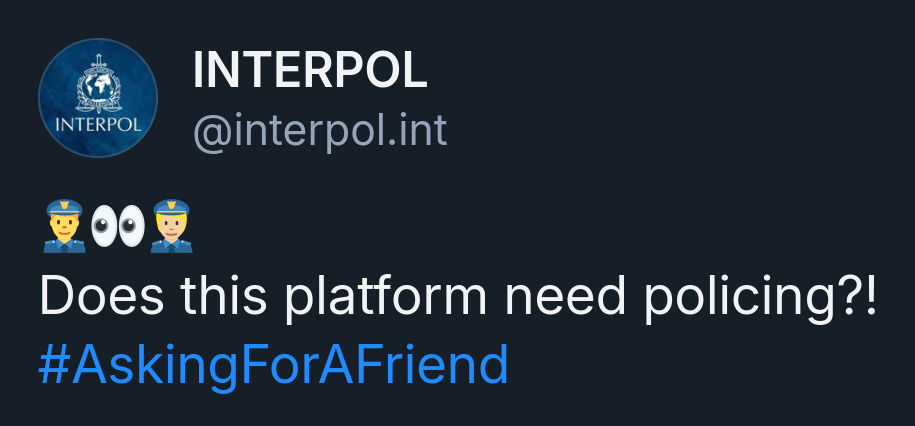Open the INTERPOL display name link
The image size is (915, 426).
point(310,70)
